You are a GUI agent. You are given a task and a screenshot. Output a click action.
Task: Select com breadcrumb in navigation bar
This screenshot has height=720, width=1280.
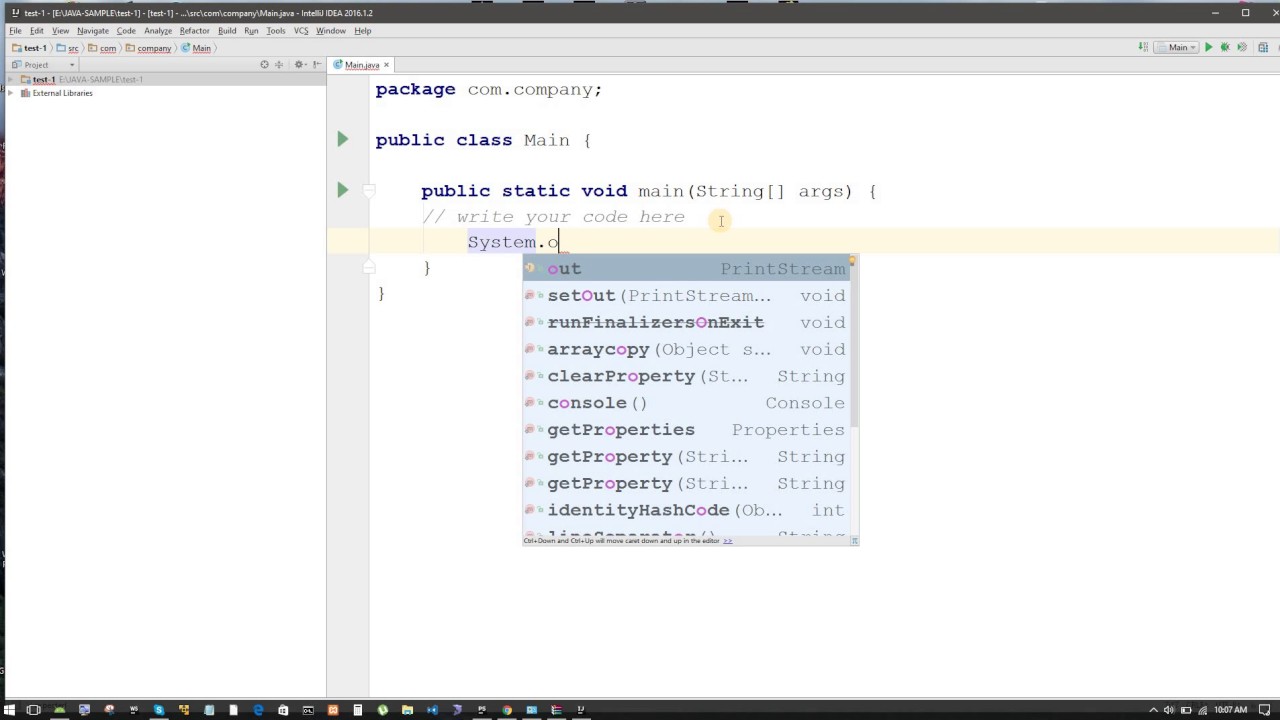103,48
